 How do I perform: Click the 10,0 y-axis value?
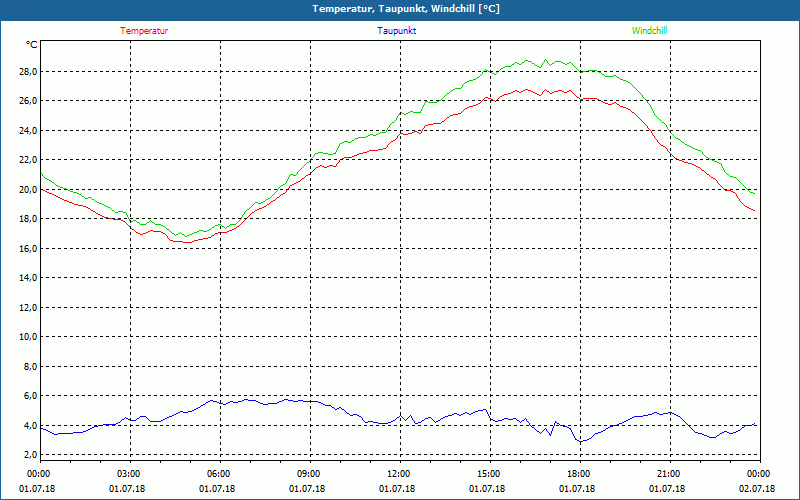[29, 337]
